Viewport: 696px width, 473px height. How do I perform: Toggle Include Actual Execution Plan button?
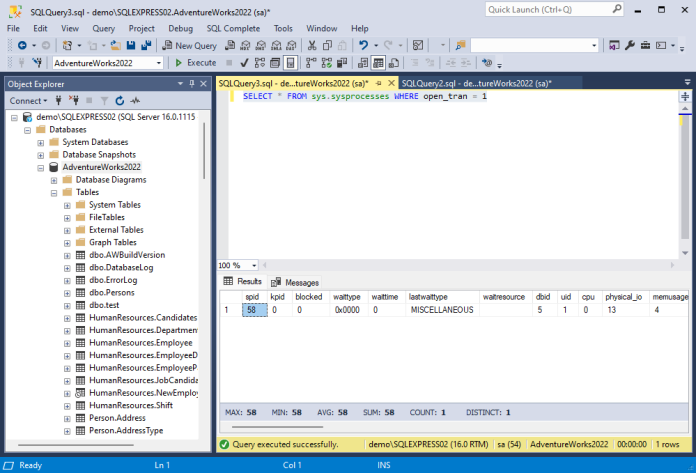pyautogui.click(x=311, y=63)
